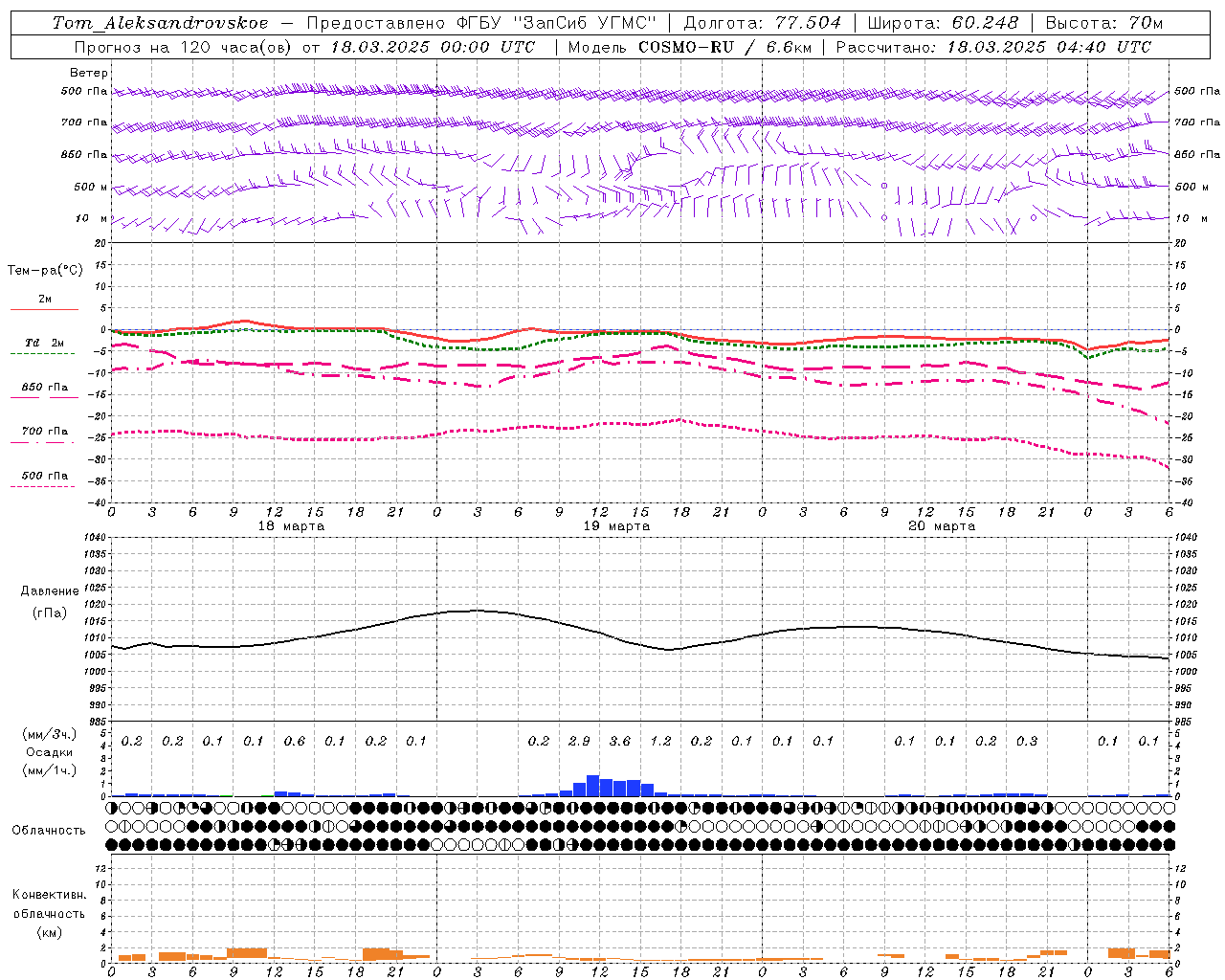Click left 10 м wind level label
Viewport: 1225px width, 980px height.
(x=91, y=218)
